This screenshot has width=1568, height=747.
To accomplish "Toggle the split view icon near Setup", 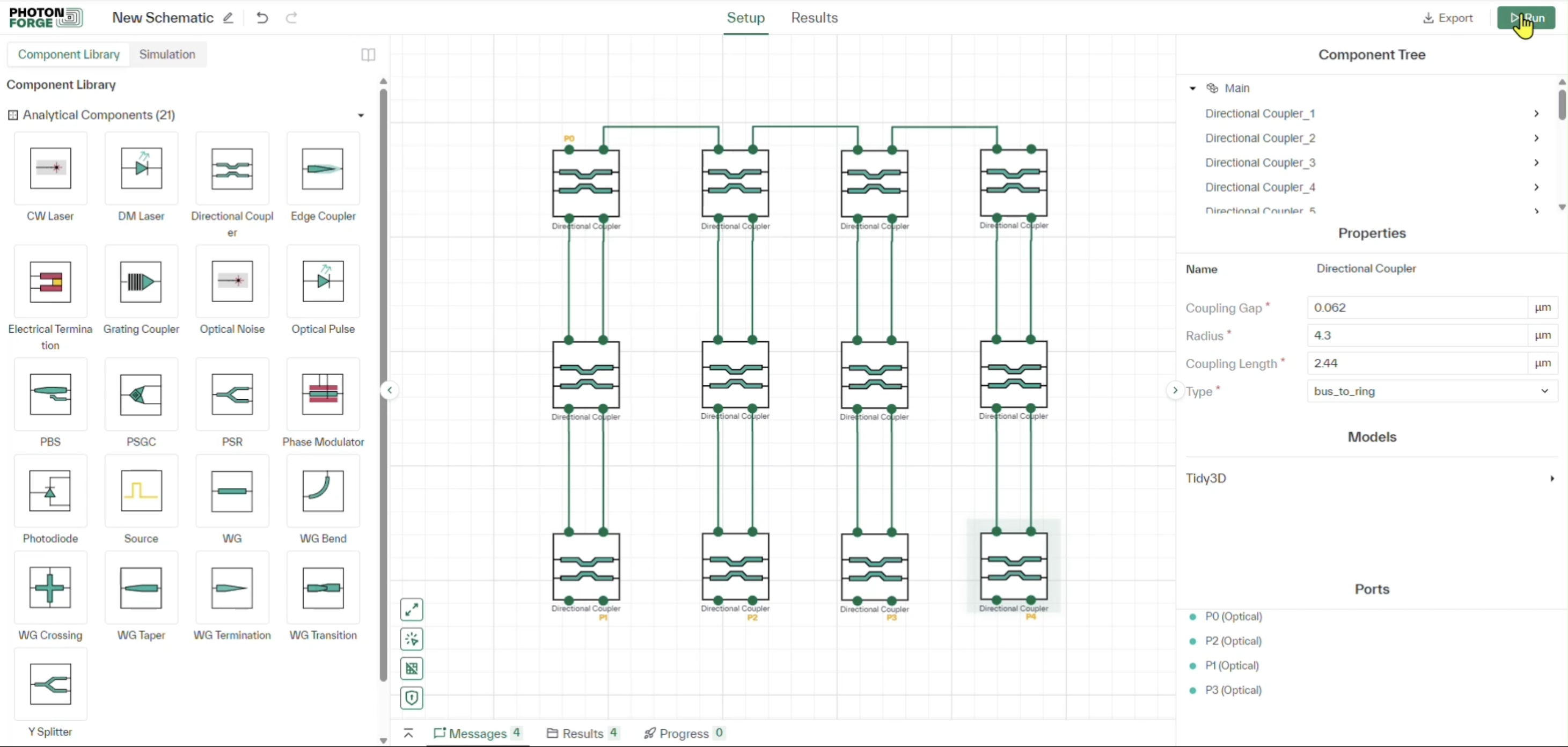I will point(368,55).
